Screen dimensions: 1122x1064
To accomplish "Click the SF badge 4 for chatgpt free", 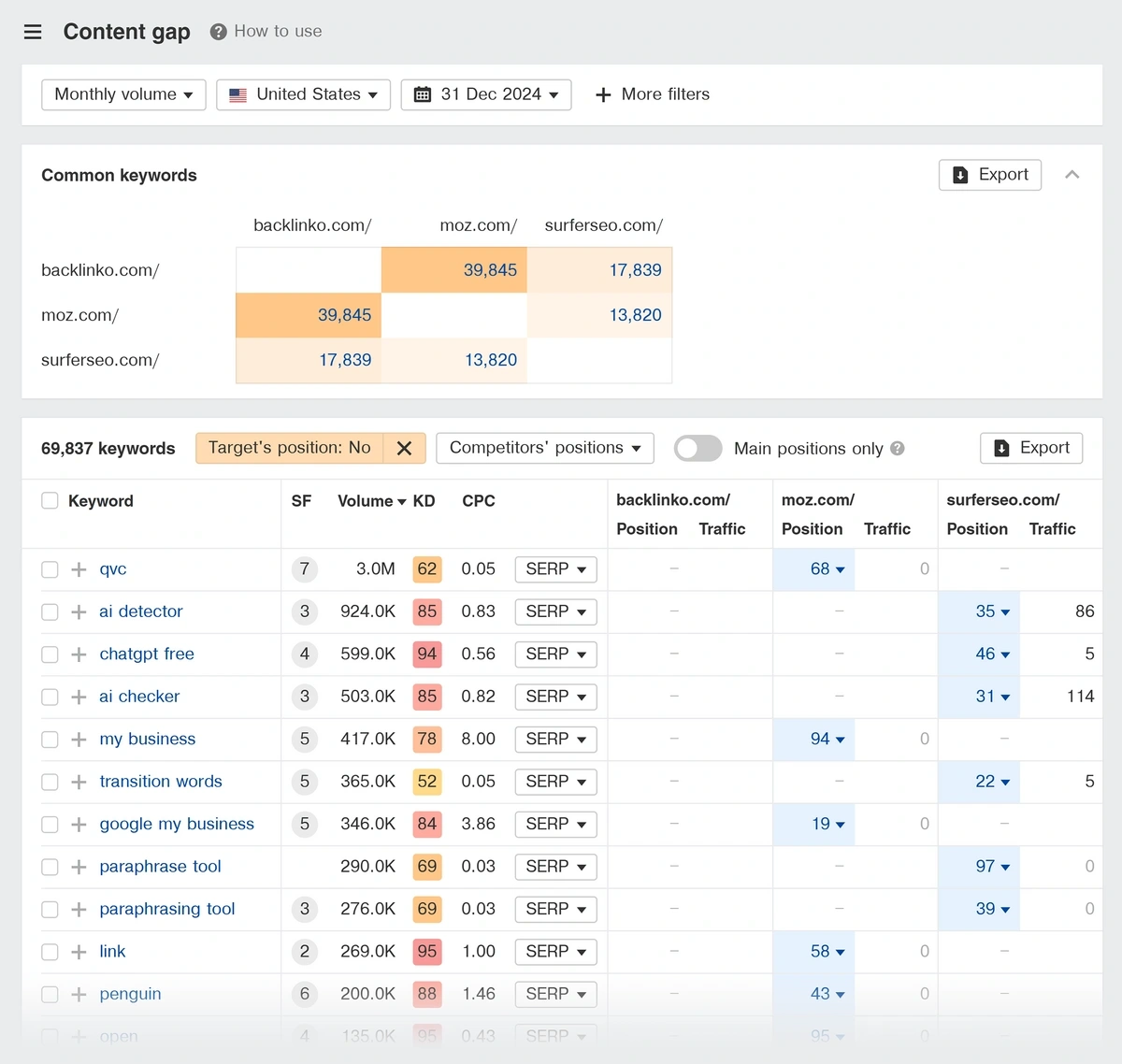I will click(x=304, y=654).
